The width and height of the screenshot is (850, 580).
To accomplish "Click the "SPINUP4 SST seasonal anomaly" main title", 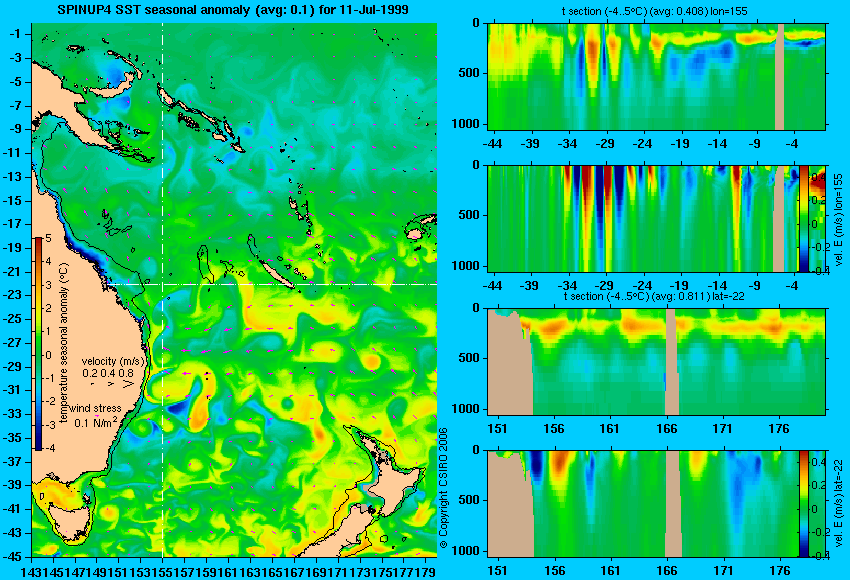I will click(x=233, y=10).
